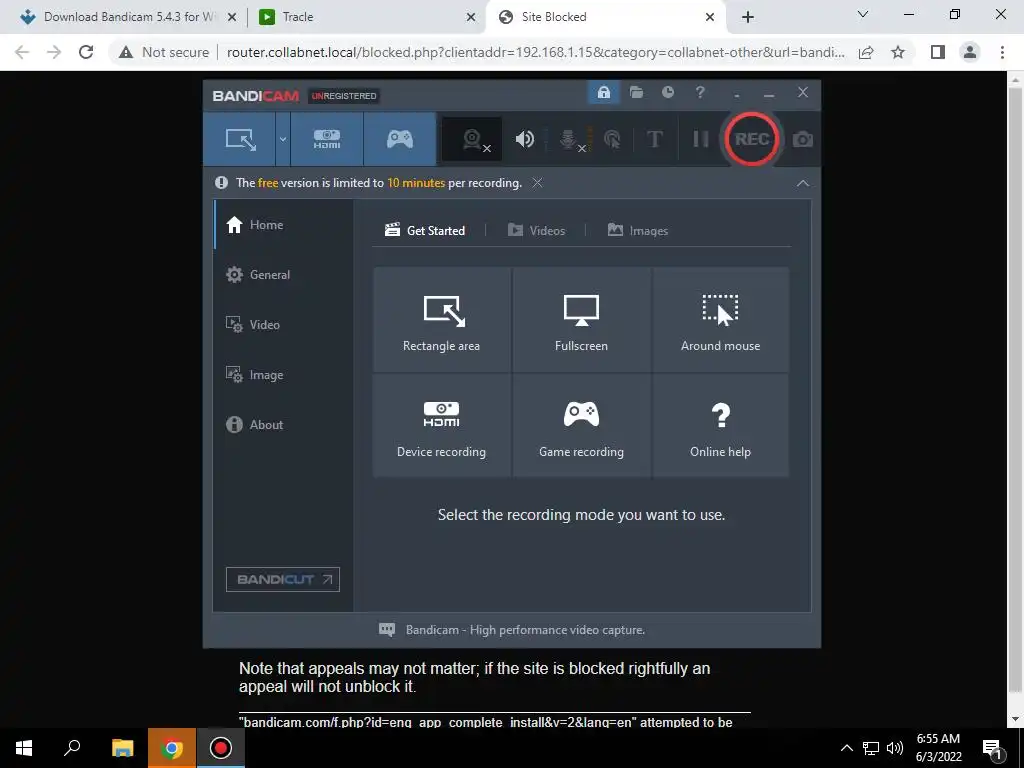Open File Explorer from taskbar
The height and width of the screenshot is (768, 1024).
122,748
